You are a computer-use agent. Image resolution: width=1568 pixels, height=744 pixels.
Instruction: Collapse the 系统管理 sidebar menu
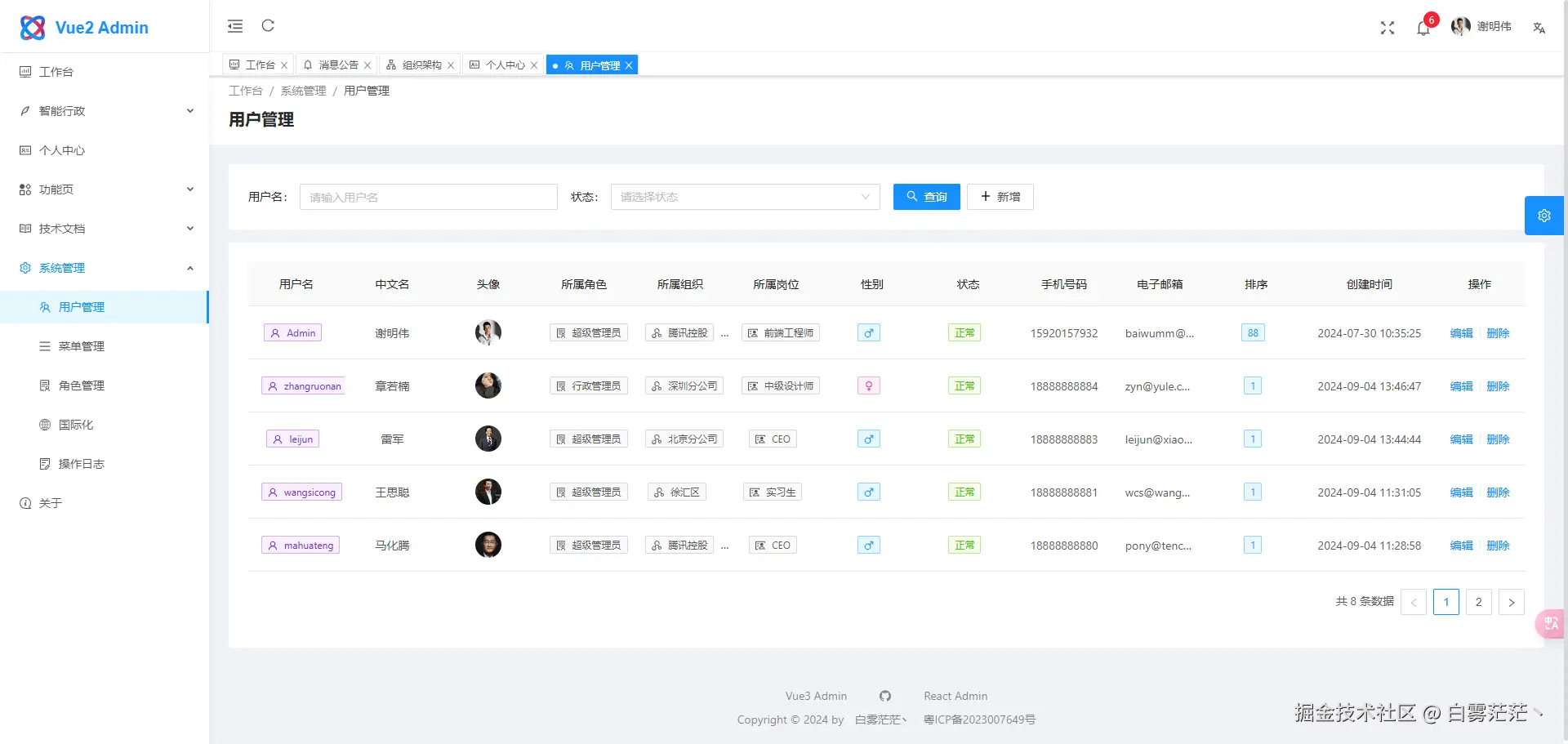(x=105, y=268)
